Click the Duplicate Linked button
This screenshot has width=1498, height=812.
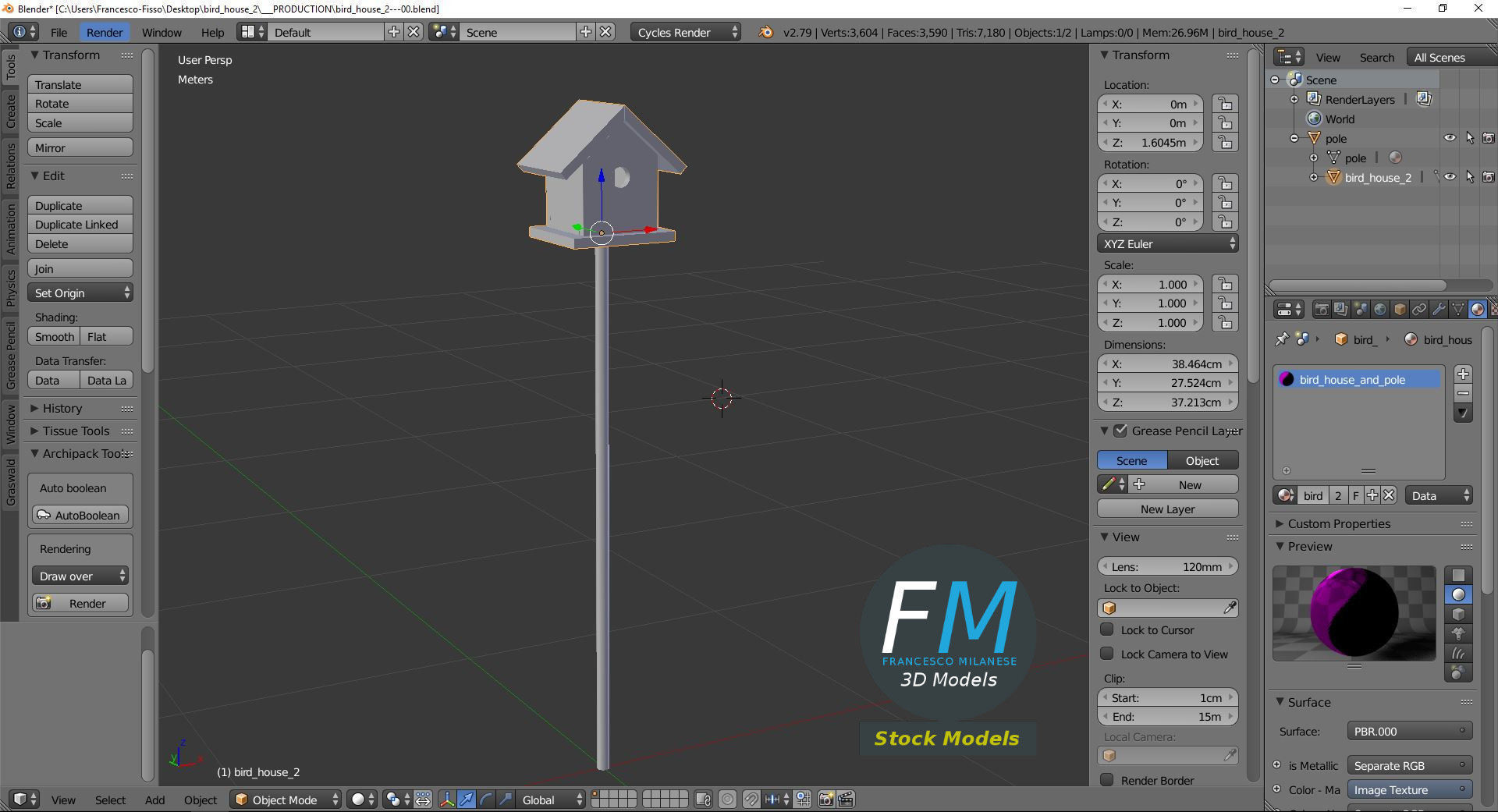pyautogui.click(x=80, y=224)
